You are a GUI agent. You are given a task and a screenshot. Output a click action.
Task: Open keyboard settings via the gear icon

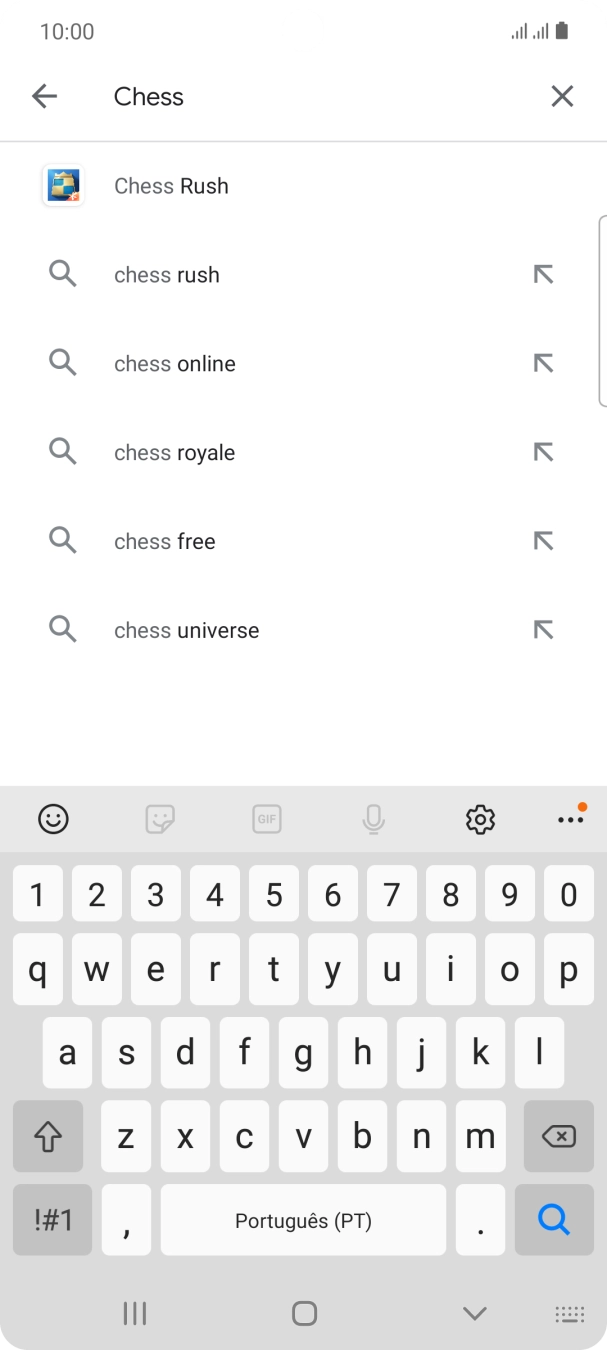(x=480, y=819)
